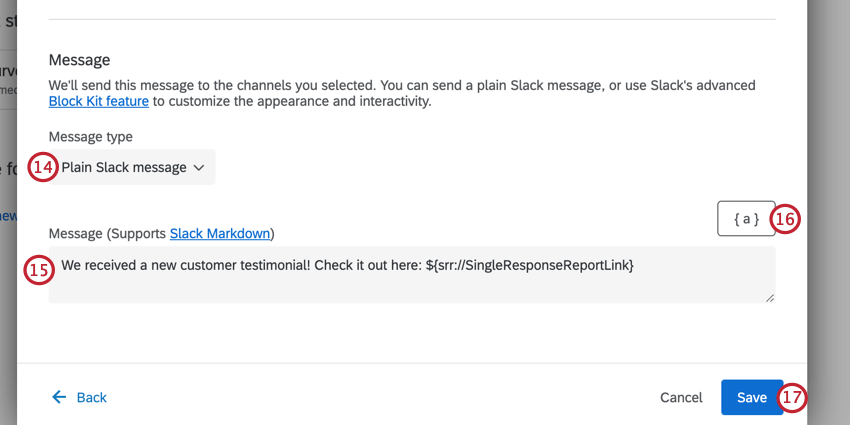Screen dimensions: 850x425
Task: Click the "Message type" field label
Action: click(90, 136)
